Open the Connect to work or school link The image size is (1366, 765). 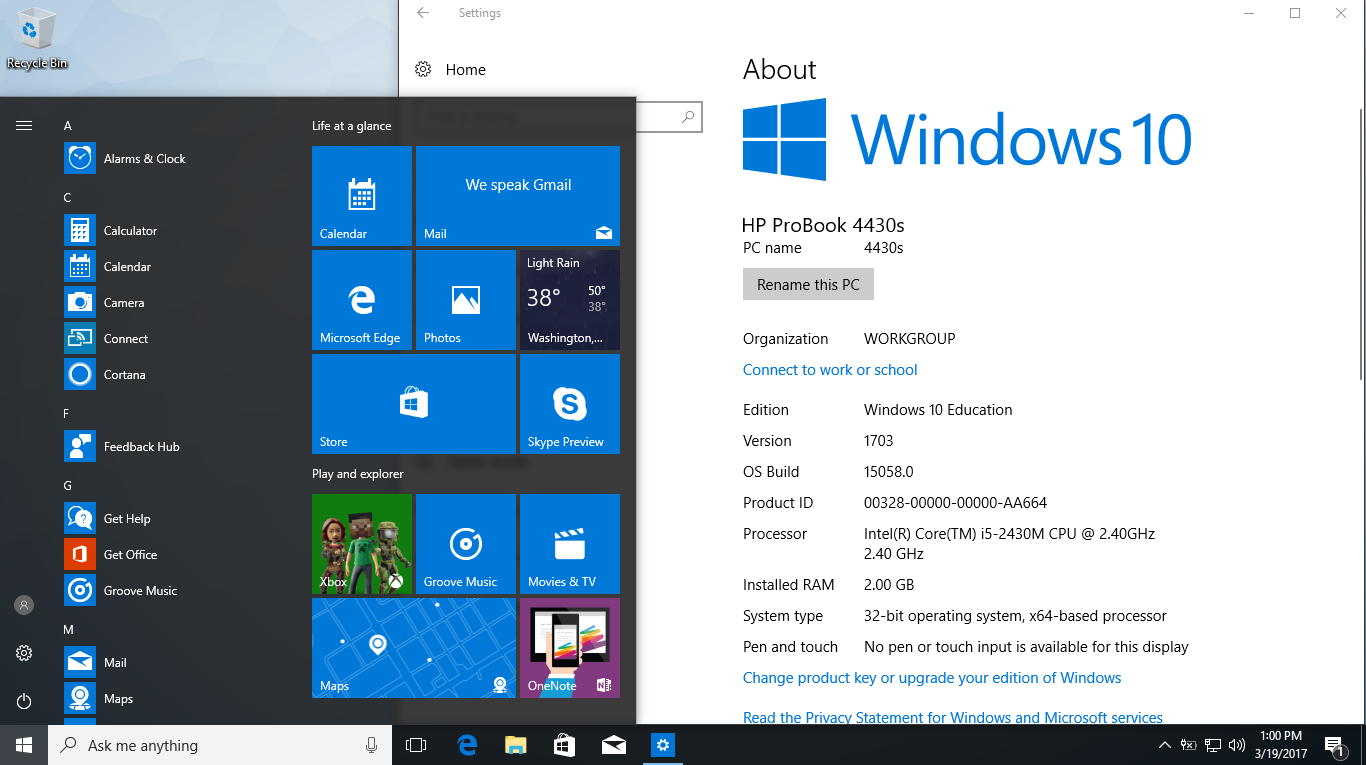coord(829,369)
